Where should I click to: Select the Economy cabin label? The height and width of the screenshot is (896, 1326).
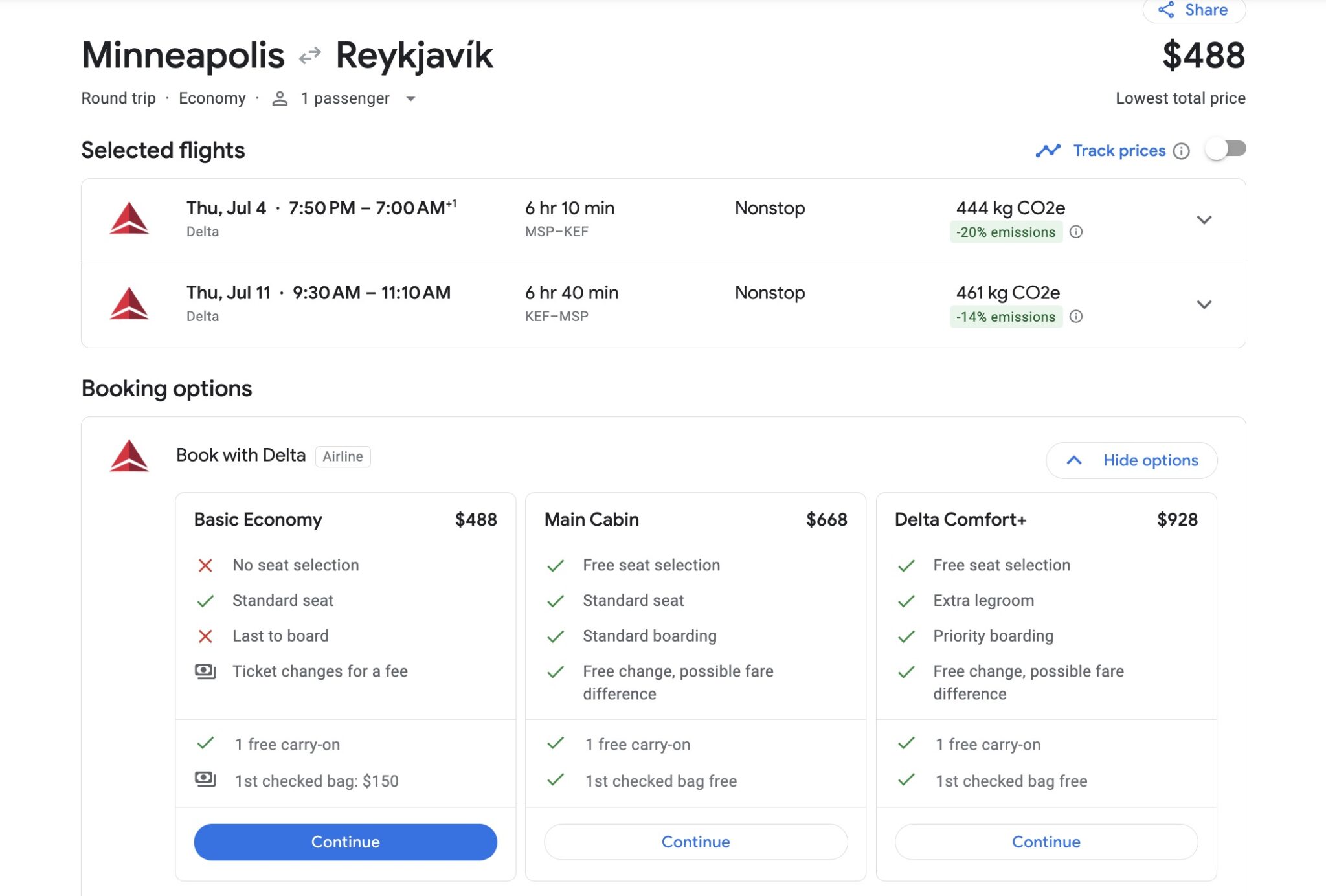point(212,98)
